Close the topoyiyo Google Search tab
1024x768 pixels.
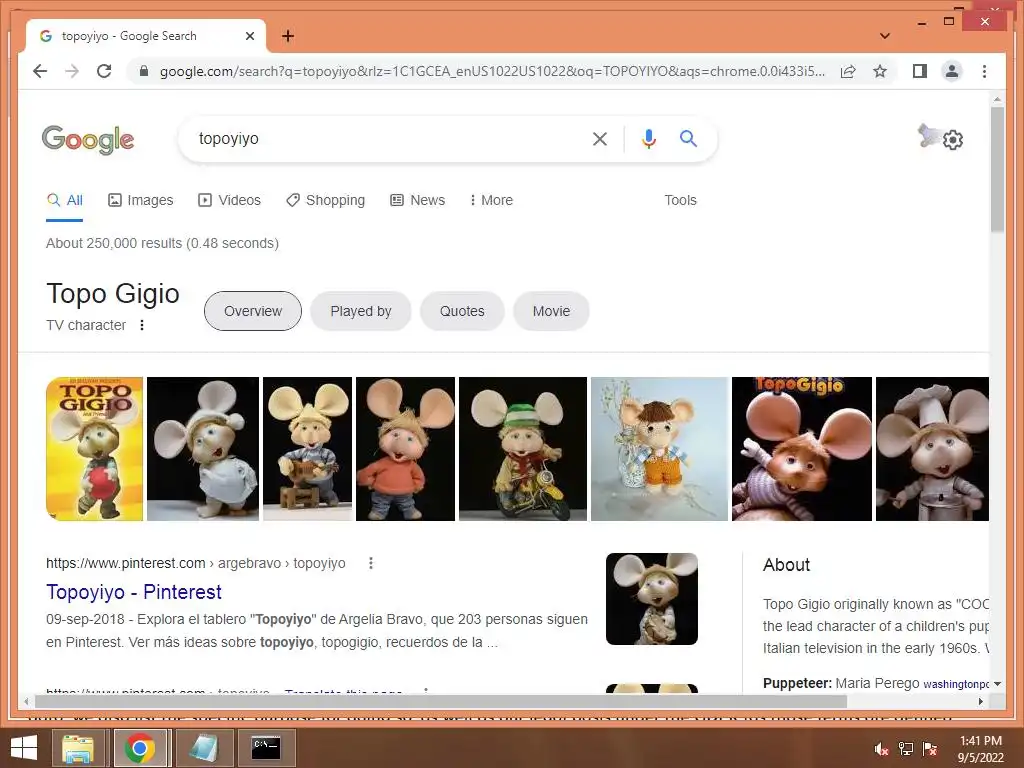click(249, 36)
